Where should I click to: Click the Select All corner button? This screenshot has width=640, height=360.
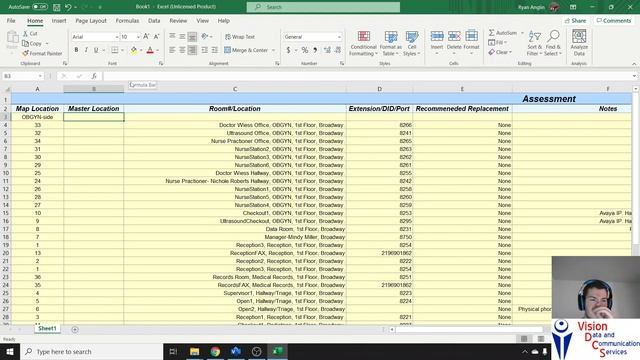[6, 89]
